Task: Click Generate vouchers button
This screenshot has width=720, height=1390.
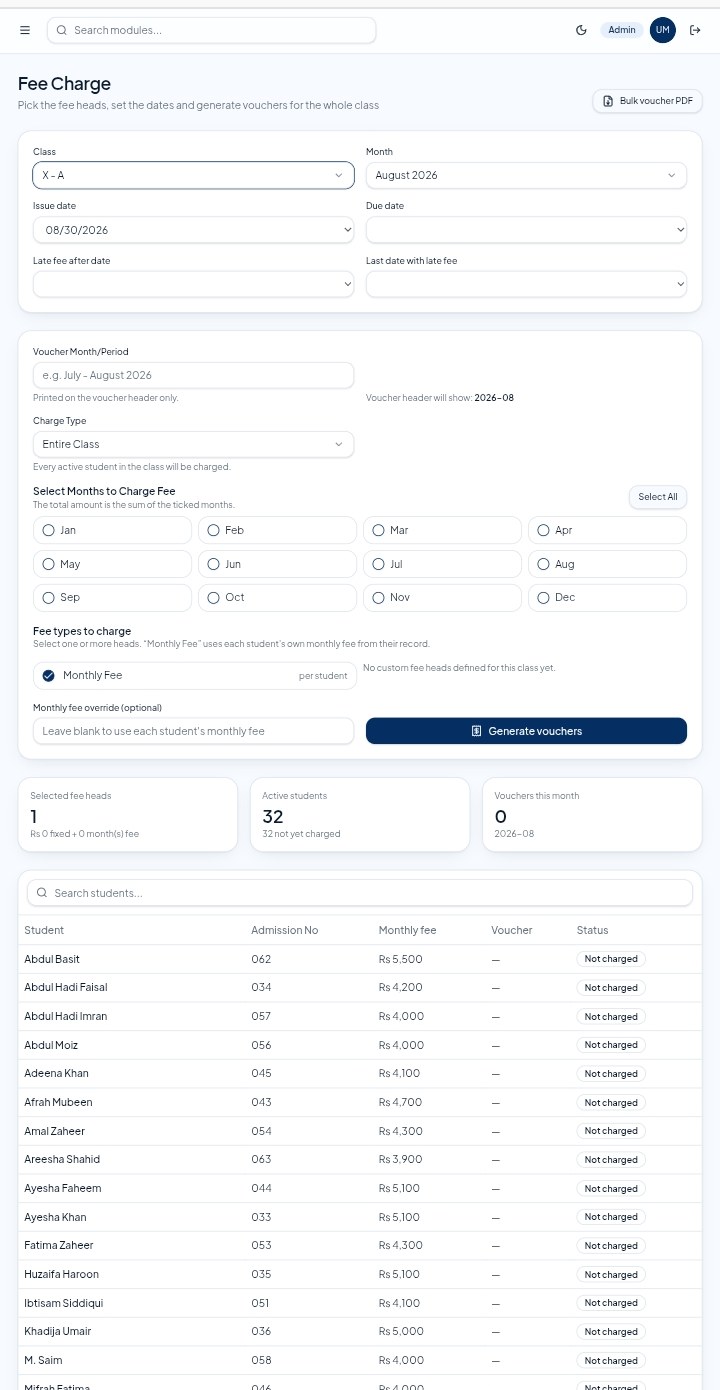Action: (x=526, y=731)
